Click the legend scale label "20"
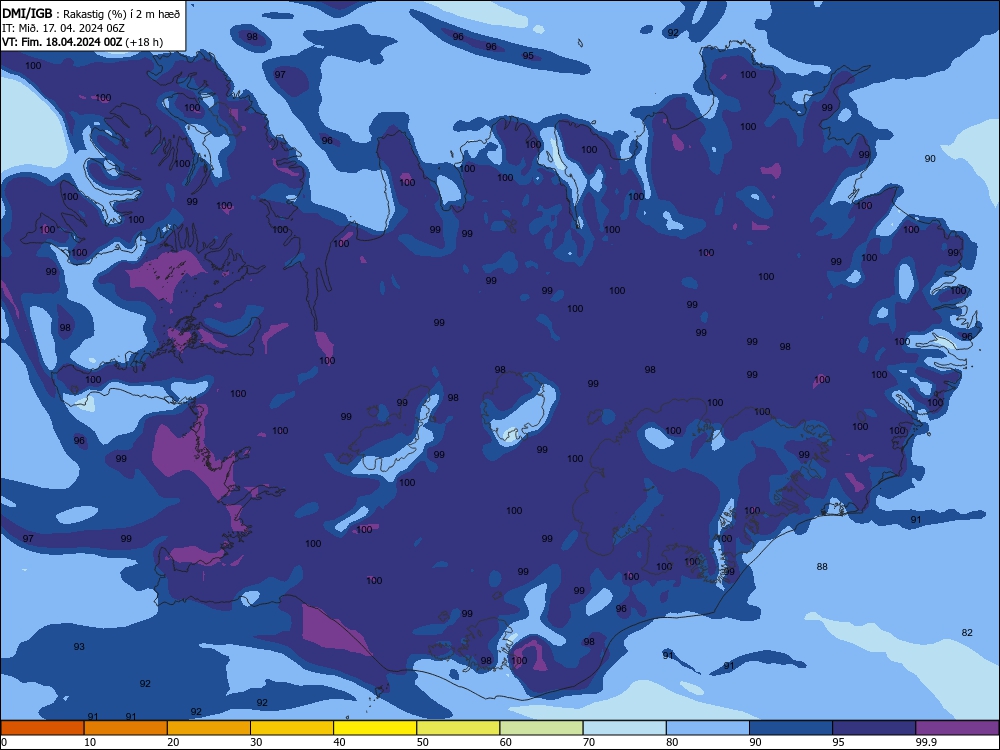The image size is (1000, 750). point(173,742)
